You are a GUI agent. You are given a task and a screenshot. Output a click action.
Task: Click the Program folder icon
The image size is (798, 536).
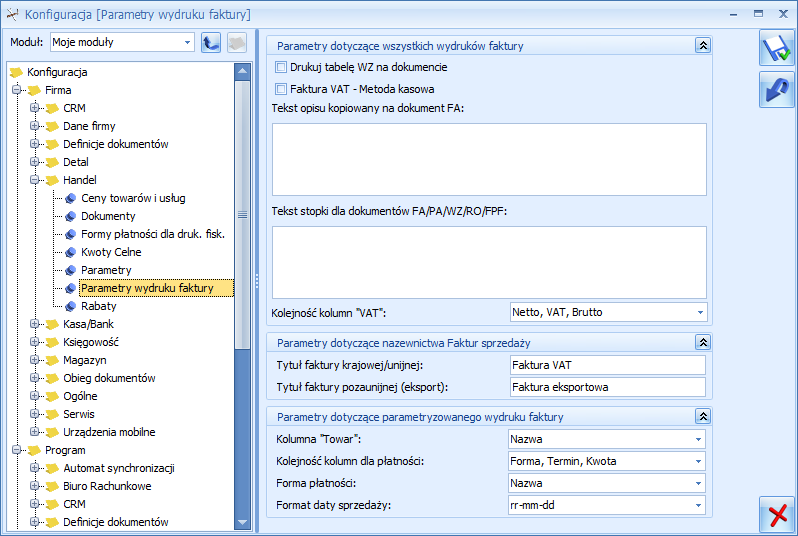[x=34, y=450]
